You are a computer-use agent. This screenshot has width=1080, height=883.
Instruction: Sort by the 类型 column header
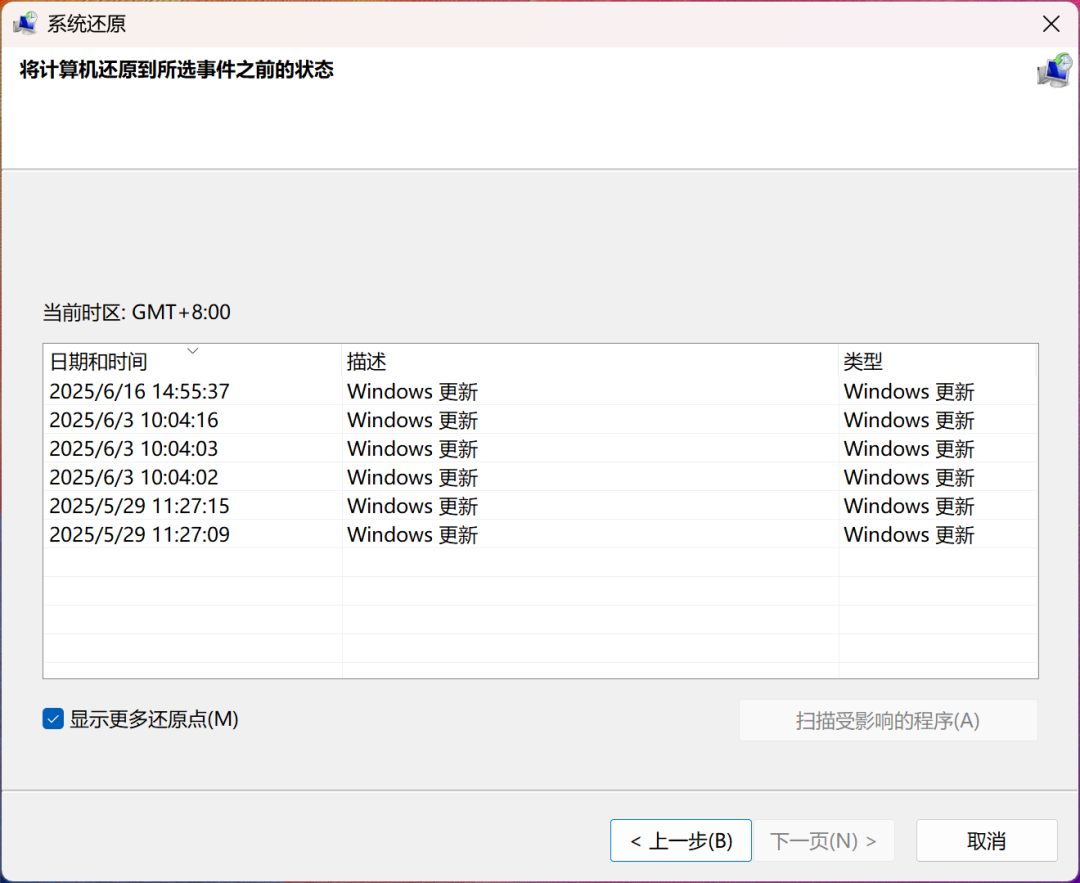coord(863,362)
